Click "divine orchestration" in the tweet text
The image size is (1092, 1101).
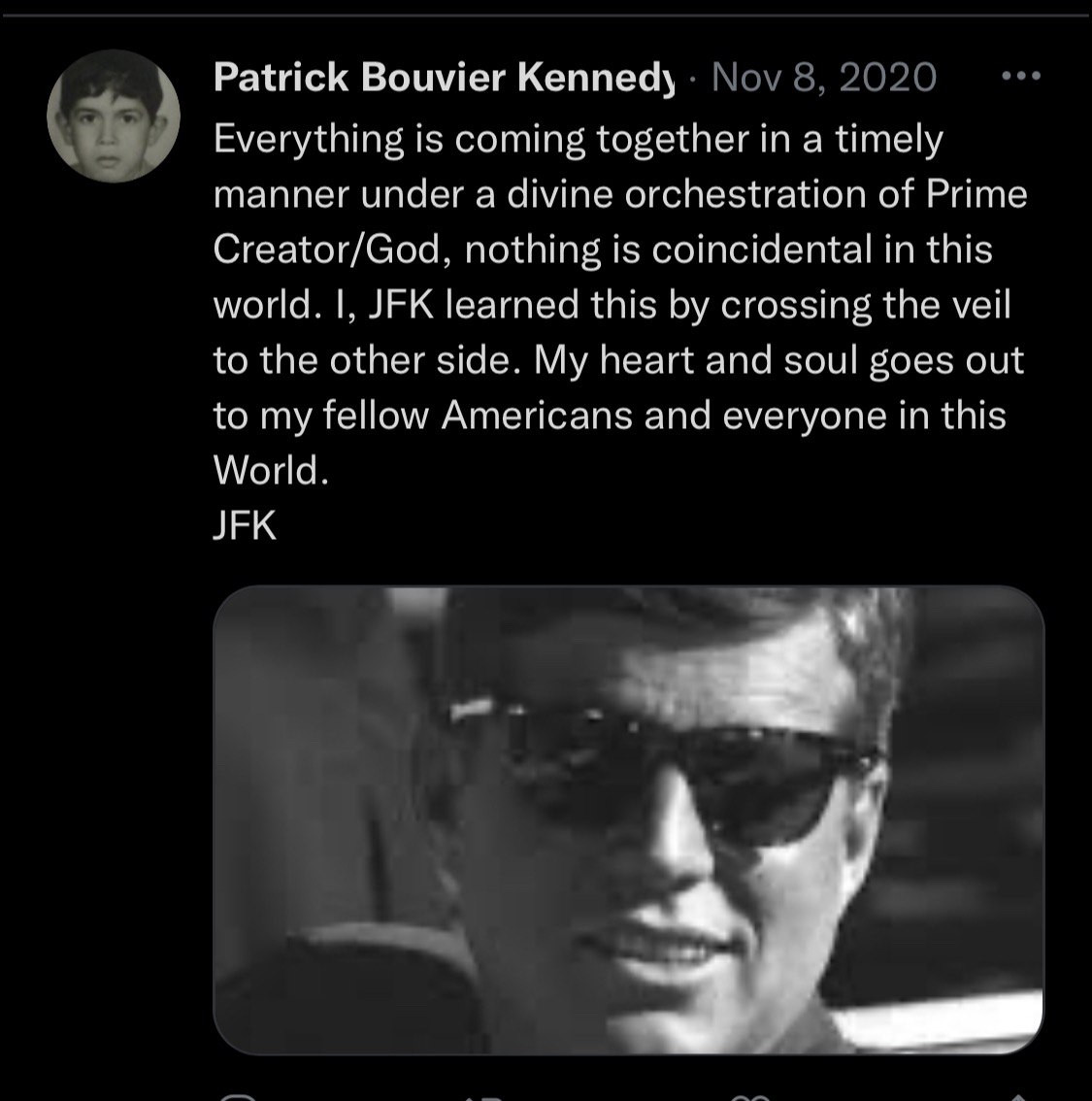coord(673,195)
